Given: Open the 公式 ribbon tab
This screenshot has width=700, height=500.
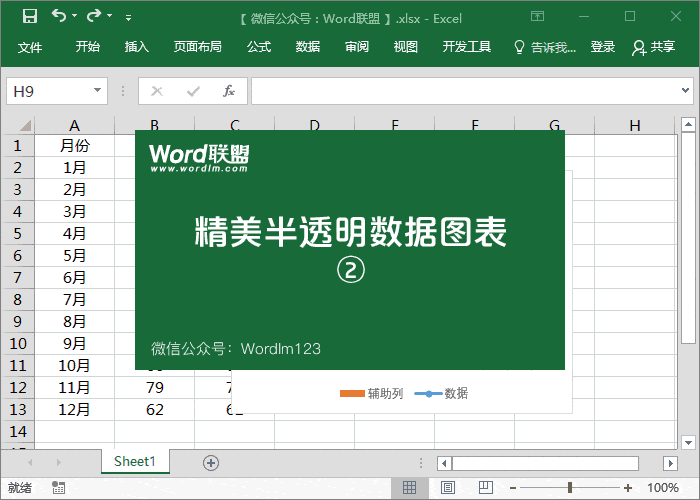Looking at the screenshot, I should pos(259,46).
